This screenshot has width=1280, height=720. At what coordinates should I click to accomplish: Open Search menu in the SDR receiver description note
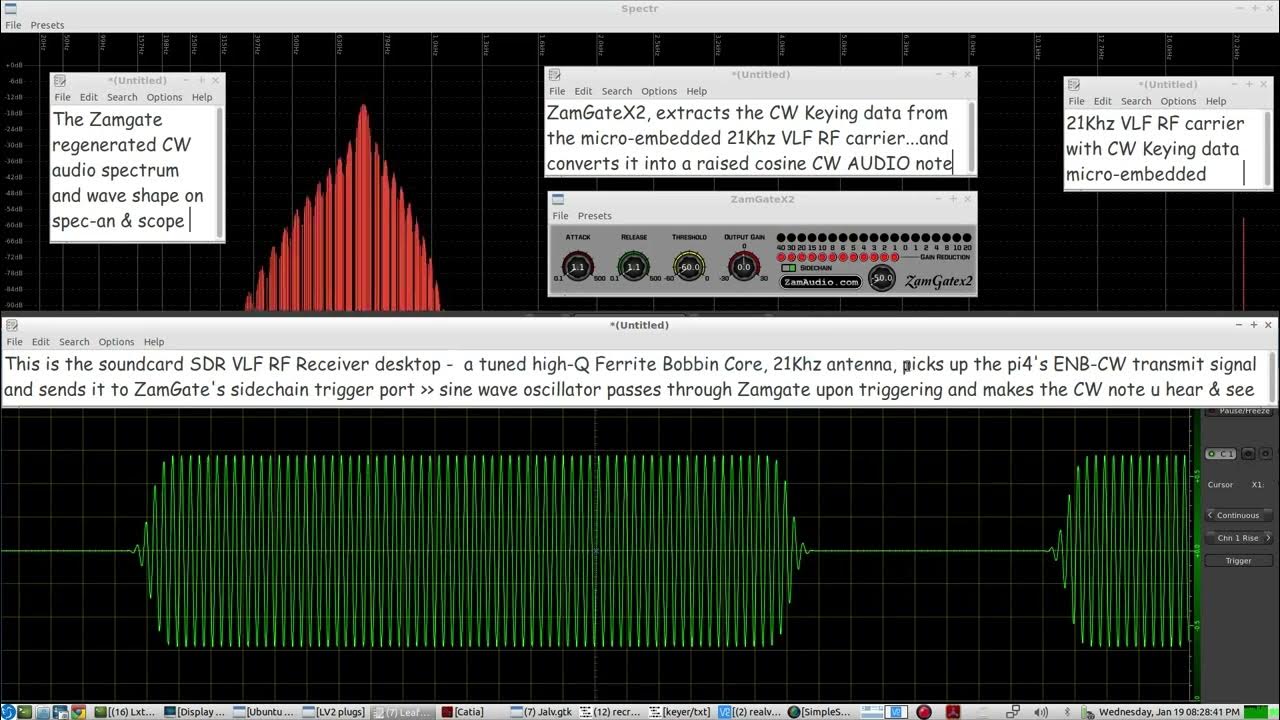tap(74, 342)
